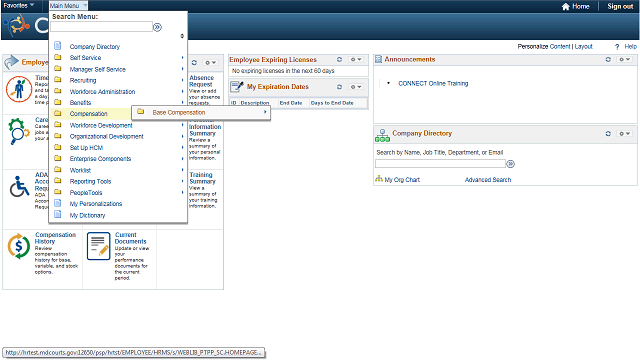Select Recruiting from the Main Menu
Screen dimensions: 640x360
coord(83,80)
